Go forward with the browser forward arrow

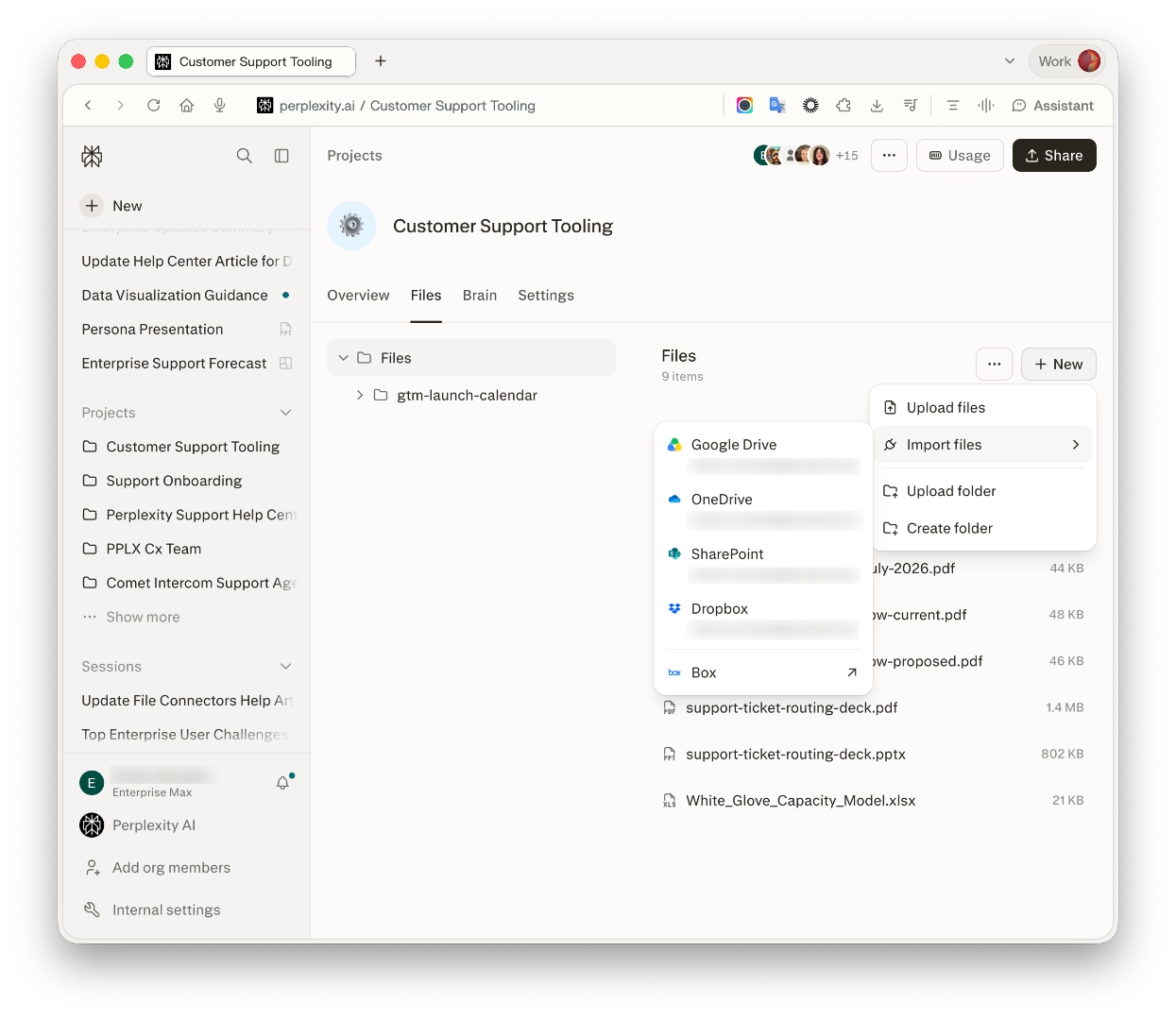(x=120, y=106)
